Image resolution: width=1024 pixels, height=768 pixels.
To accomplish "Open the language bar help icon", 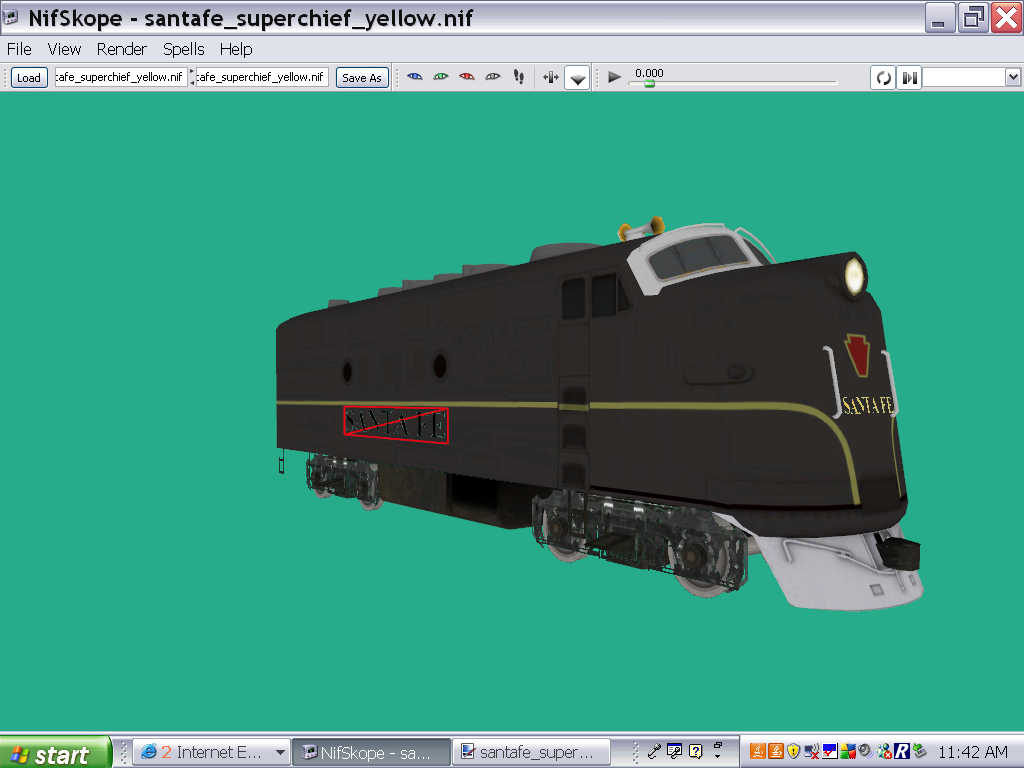I will (696, 752).
